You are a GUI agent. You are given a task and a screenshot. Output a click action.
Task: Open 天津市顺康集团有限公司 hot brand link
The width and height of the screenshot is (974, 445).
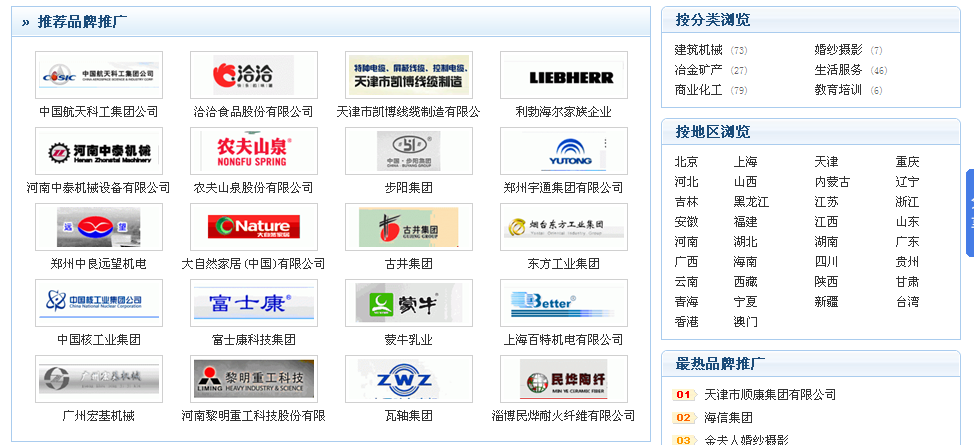coord(770,395)
